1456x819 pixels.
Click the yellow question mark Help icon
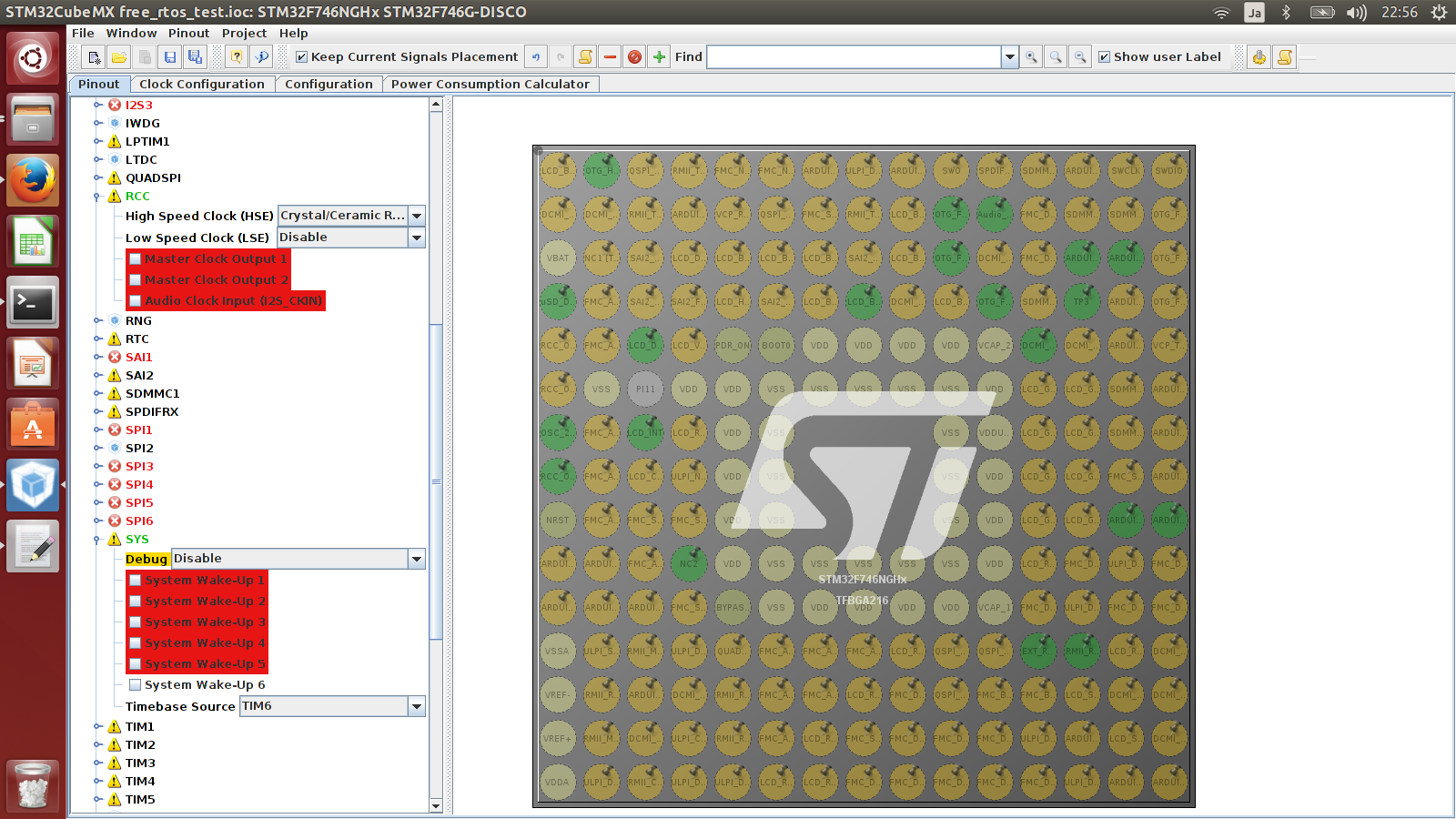tap(237, 57)
